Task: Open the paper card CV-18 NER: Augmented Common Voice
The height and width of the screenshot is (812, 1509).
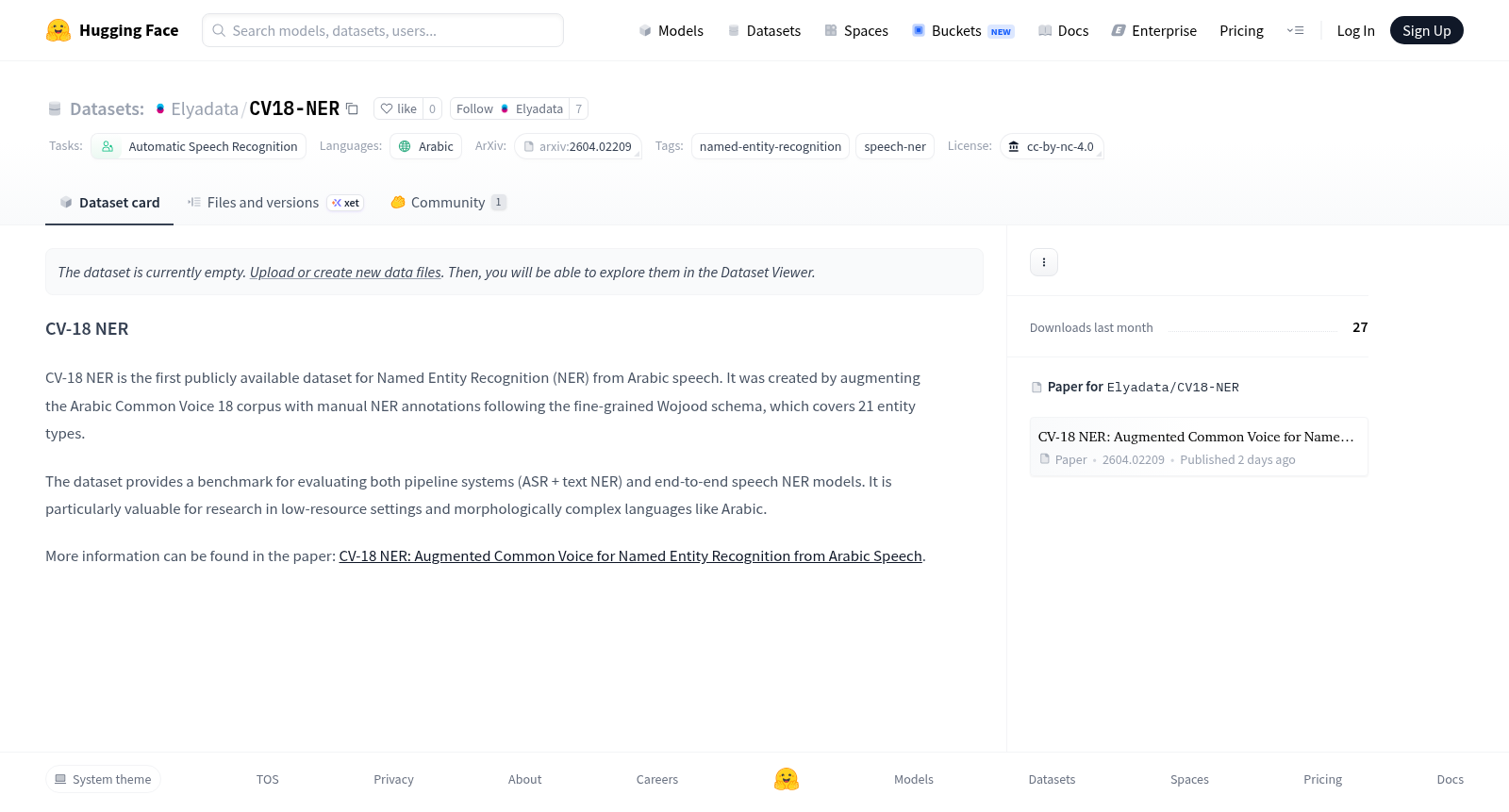Action: 1199,447
